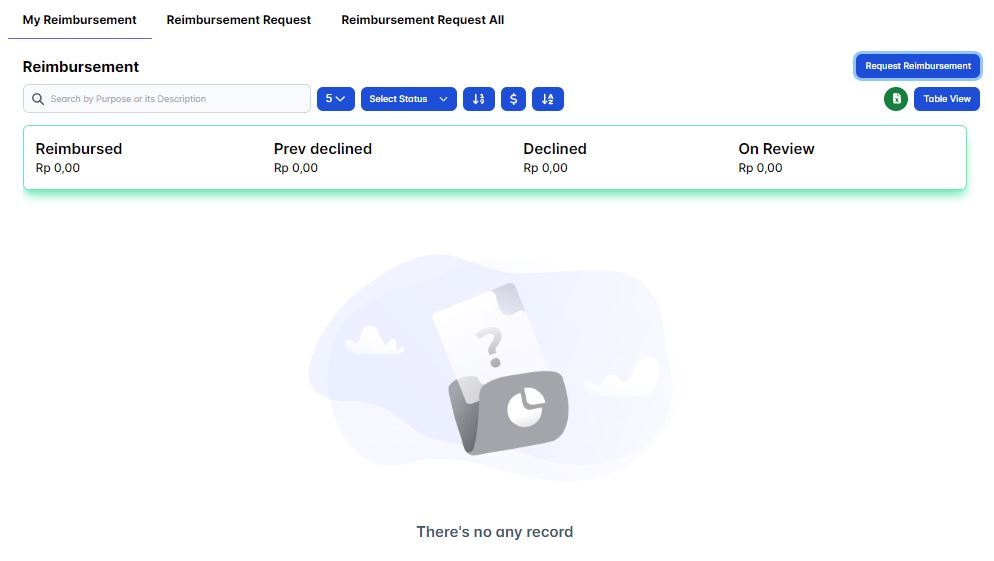Viewport: 994px width, 561px height.
Task: Switch to My Reimbursement tab
Action: point(80,20)
